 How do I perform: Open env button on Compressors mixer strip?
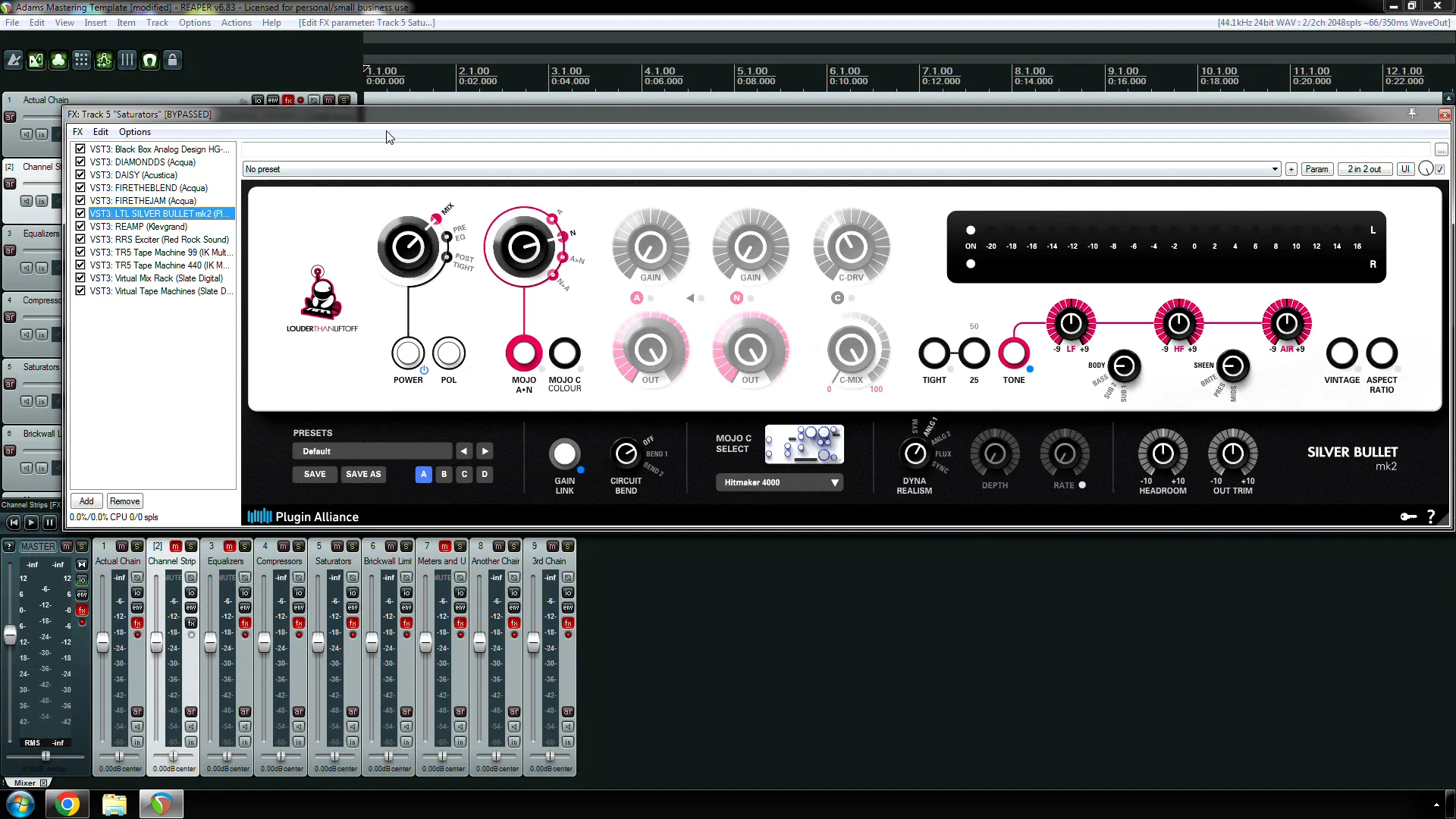click(x=299, y=608)
